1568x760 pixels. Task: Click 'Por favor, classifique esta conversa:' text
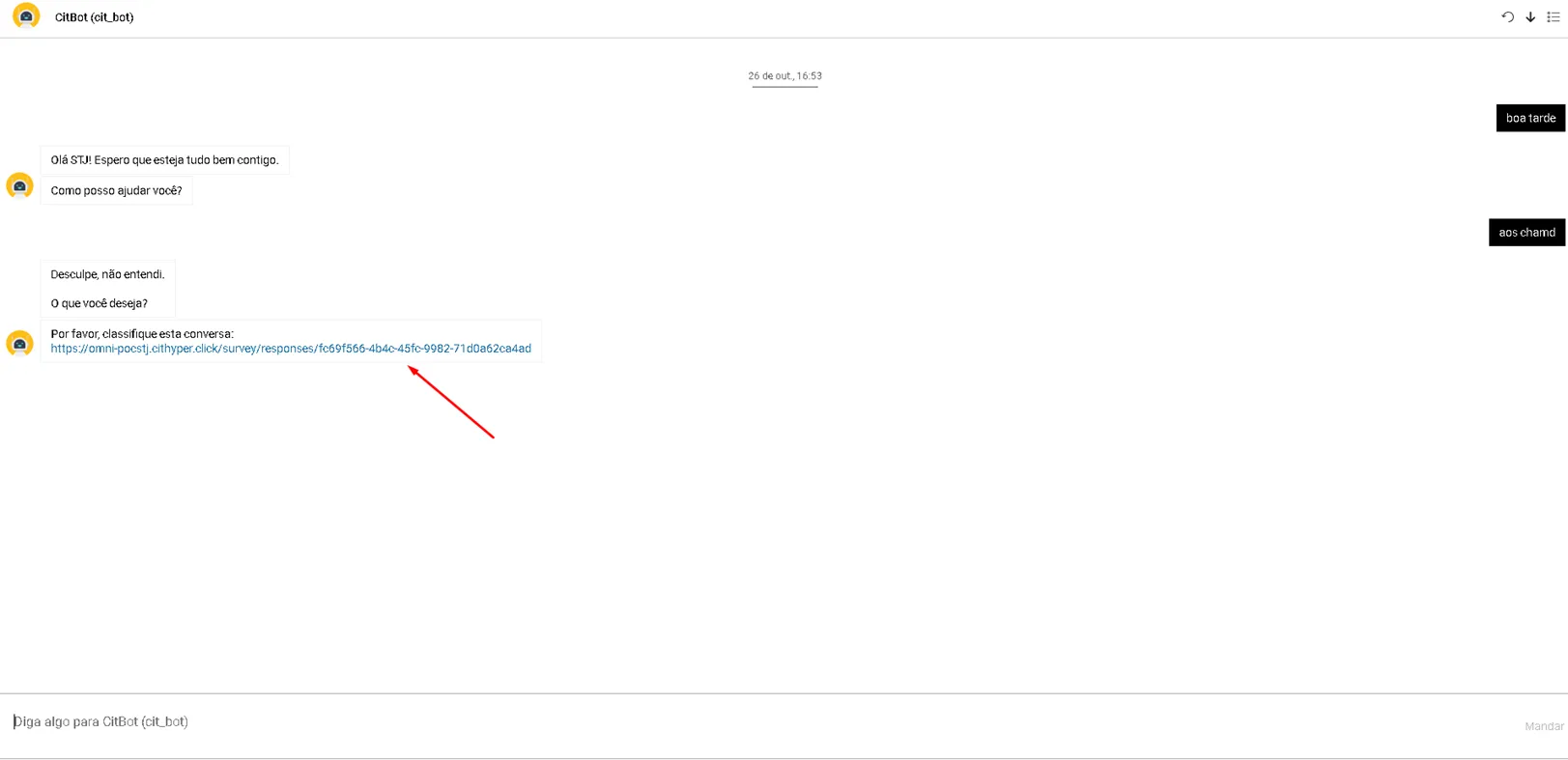point(142,334)
